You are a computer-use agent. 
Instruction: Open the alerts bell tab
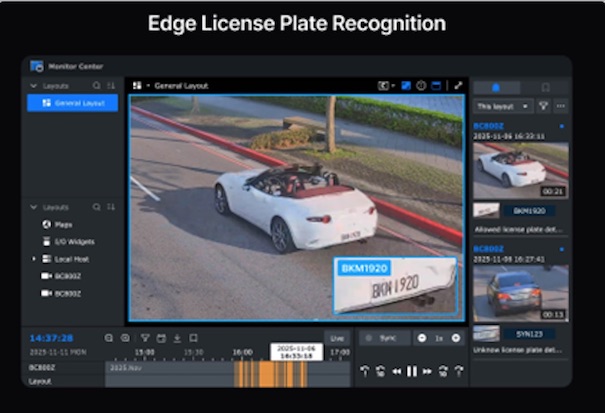496,87
